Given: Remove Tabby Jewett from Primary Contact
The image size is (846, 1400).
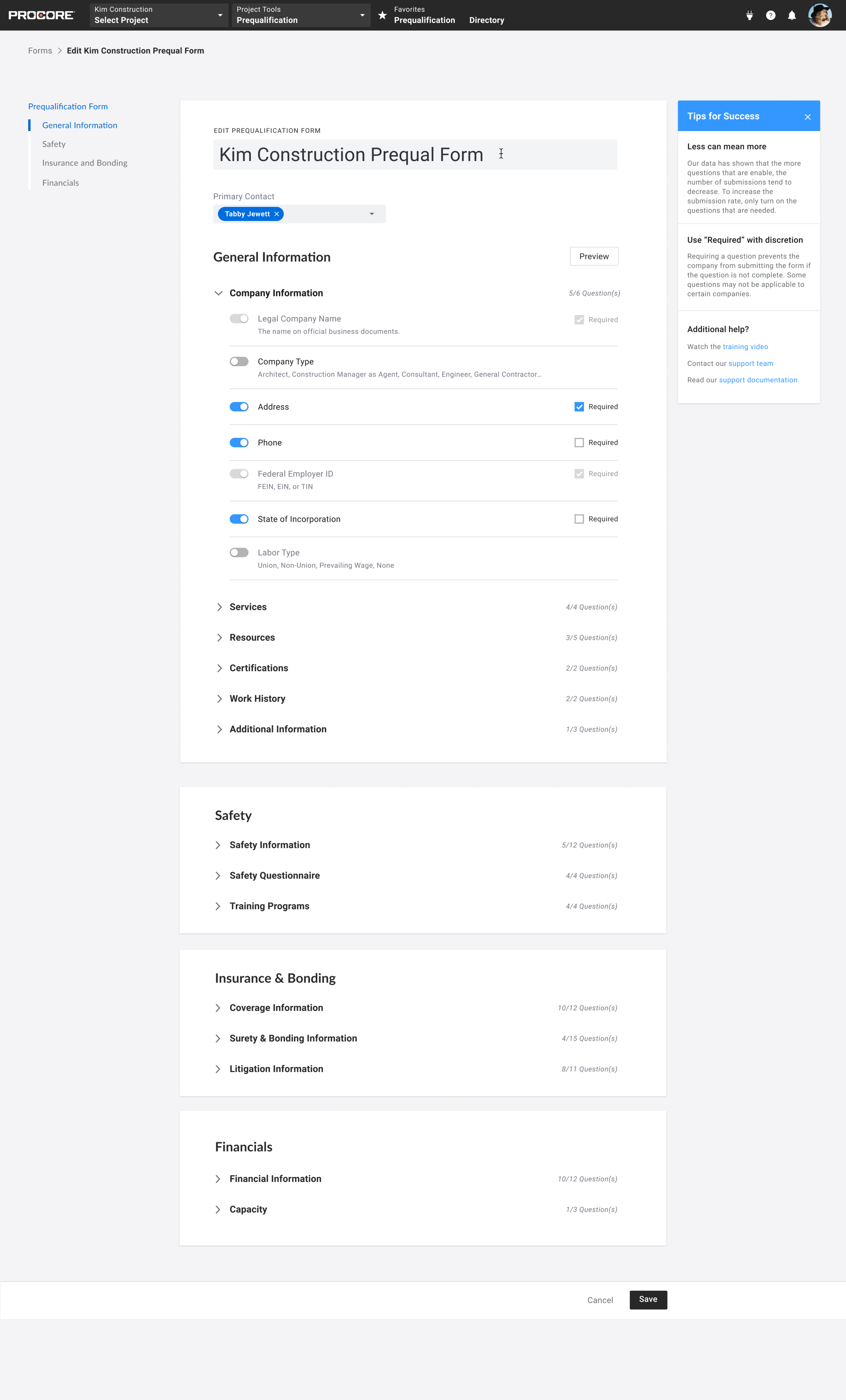Looking at the screenshot, I should click(x=276, y=214).
